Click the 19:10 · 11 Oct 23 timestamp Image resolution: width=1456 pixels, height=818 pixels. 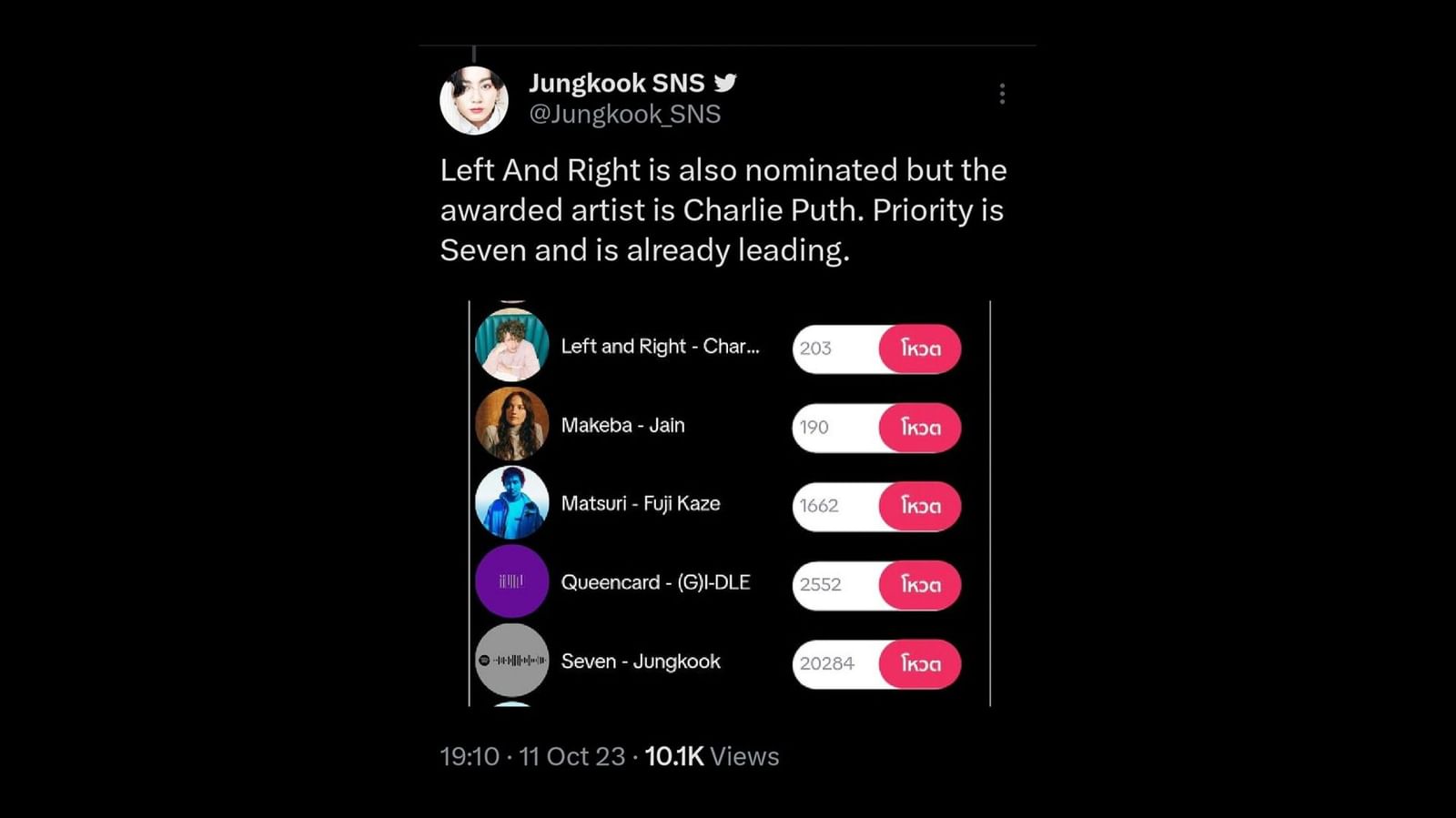pyautogui.click(x=533, y=756)
